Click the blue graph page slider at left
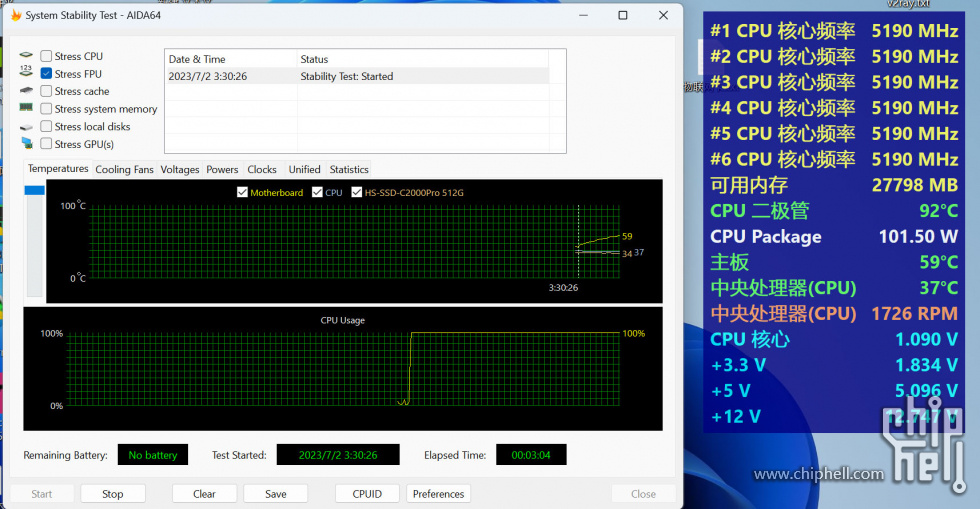This screenshot has height=509, width=980. click(34, 190)
